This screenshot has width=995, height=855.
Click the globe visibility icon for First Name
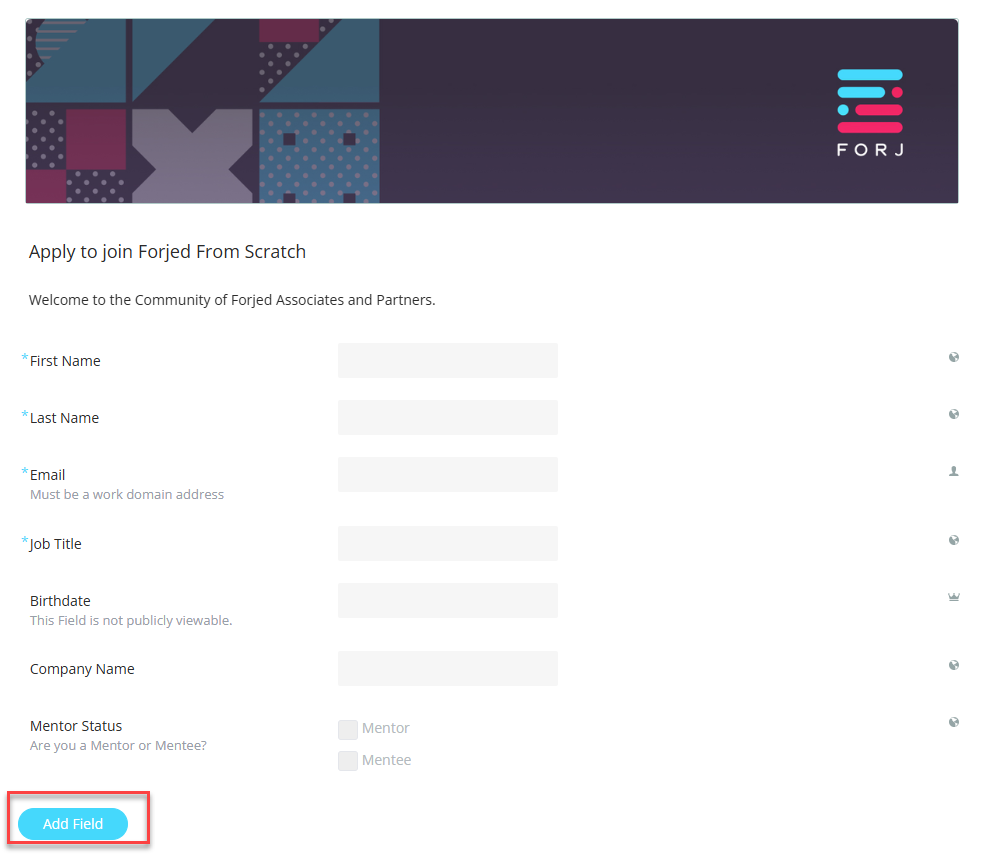pos(953,357)
